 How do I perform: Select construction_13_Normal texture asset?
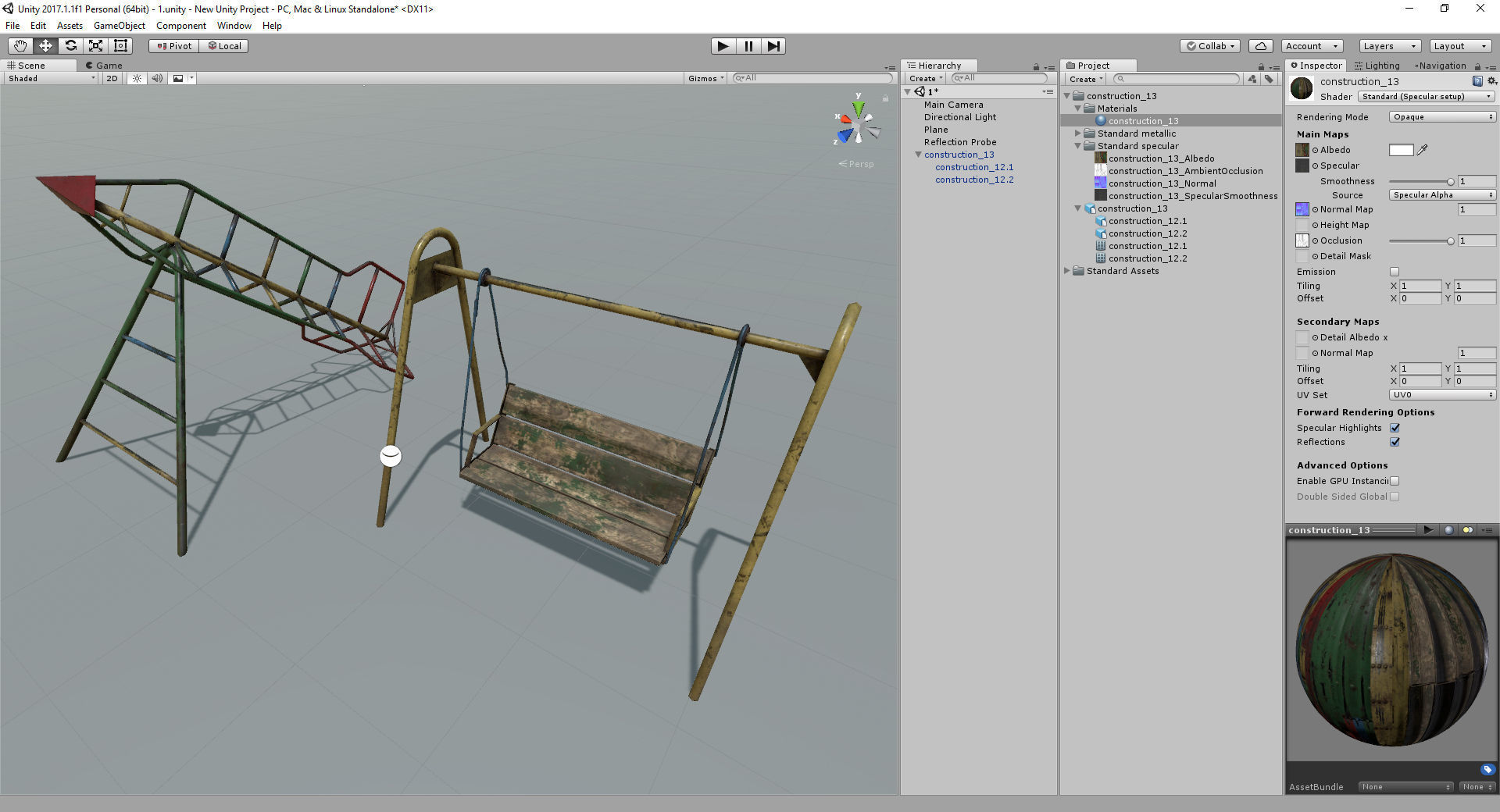(x=1162, y=183)
